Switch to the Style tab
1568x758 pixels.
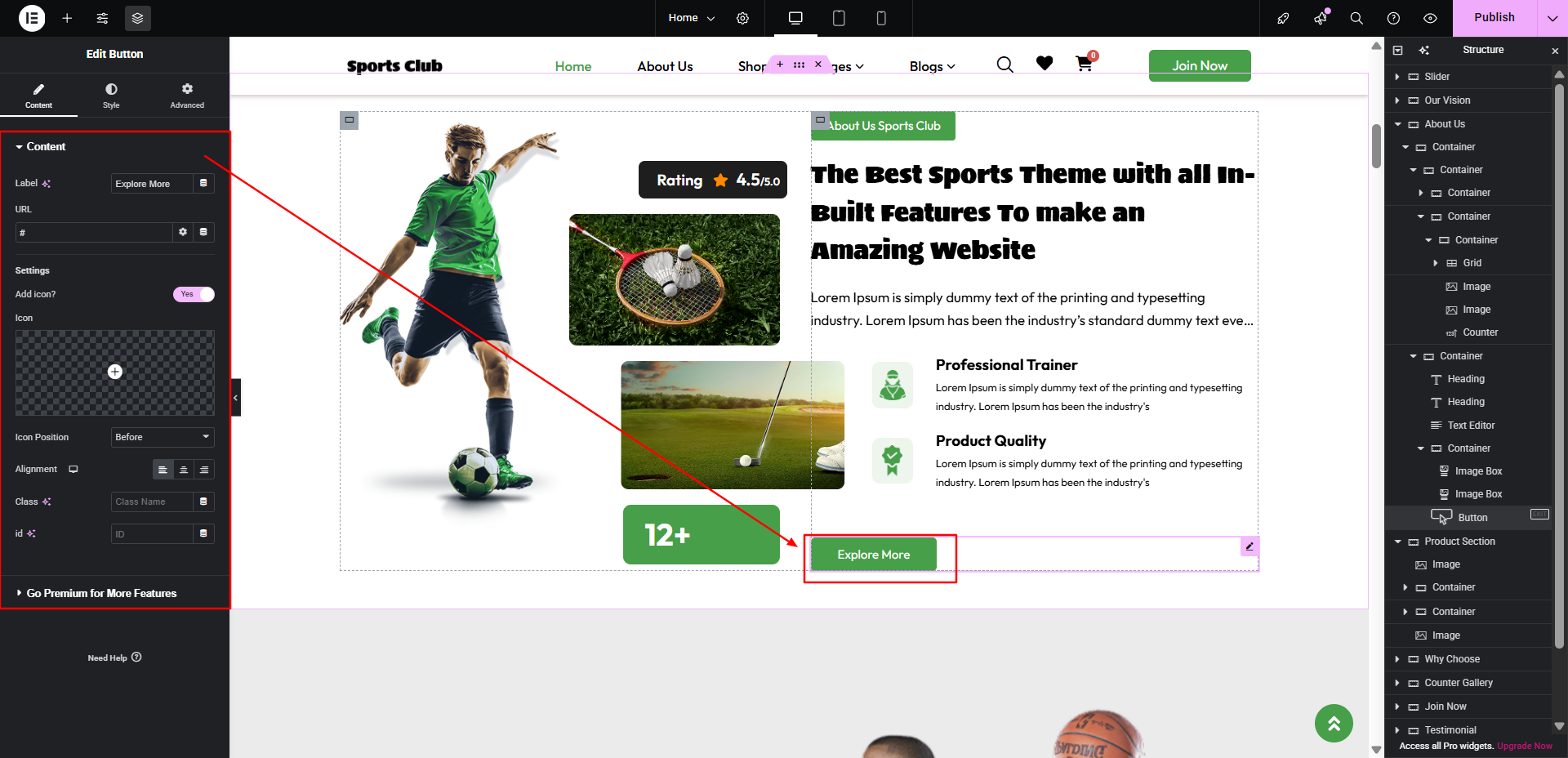click(x=111, y=95)
